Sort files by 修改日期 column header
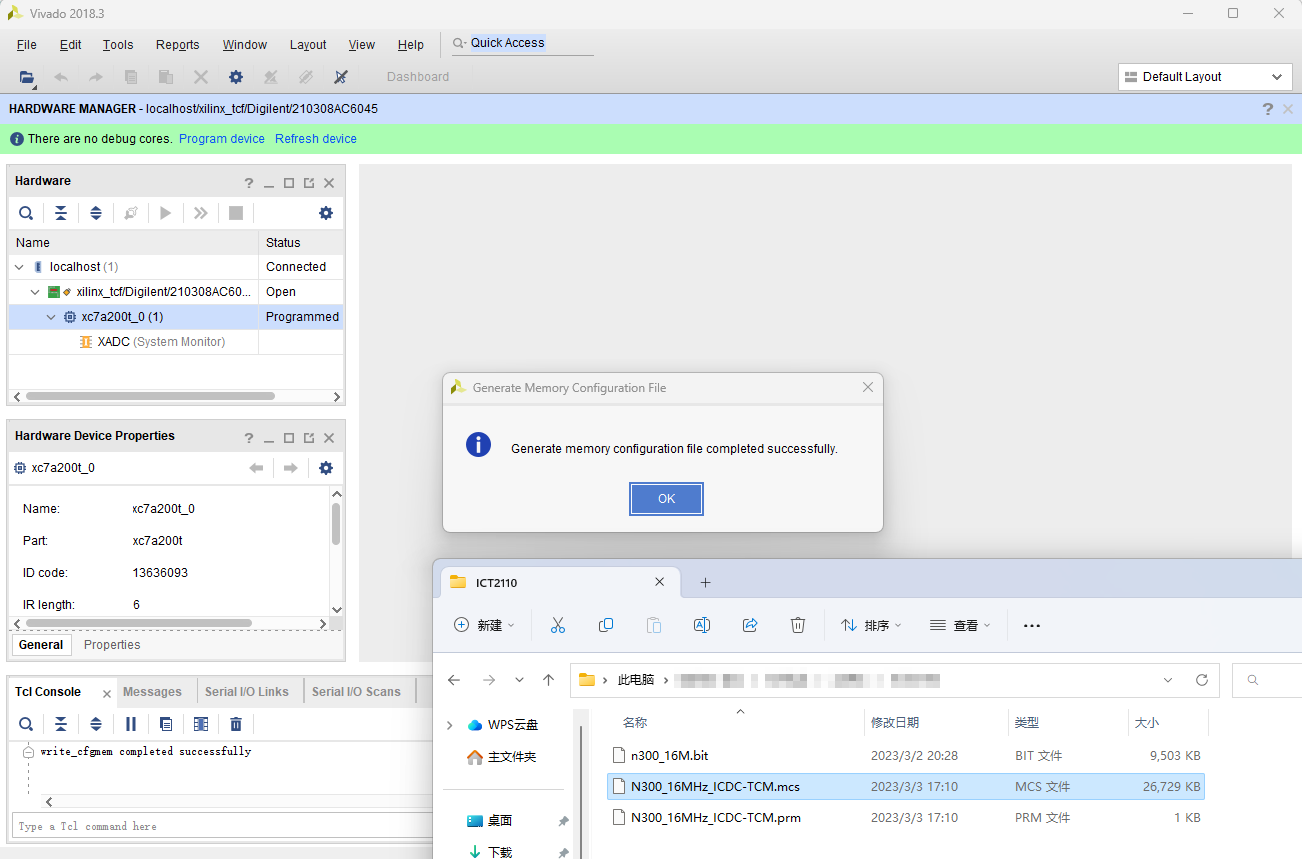 (895, 722)
